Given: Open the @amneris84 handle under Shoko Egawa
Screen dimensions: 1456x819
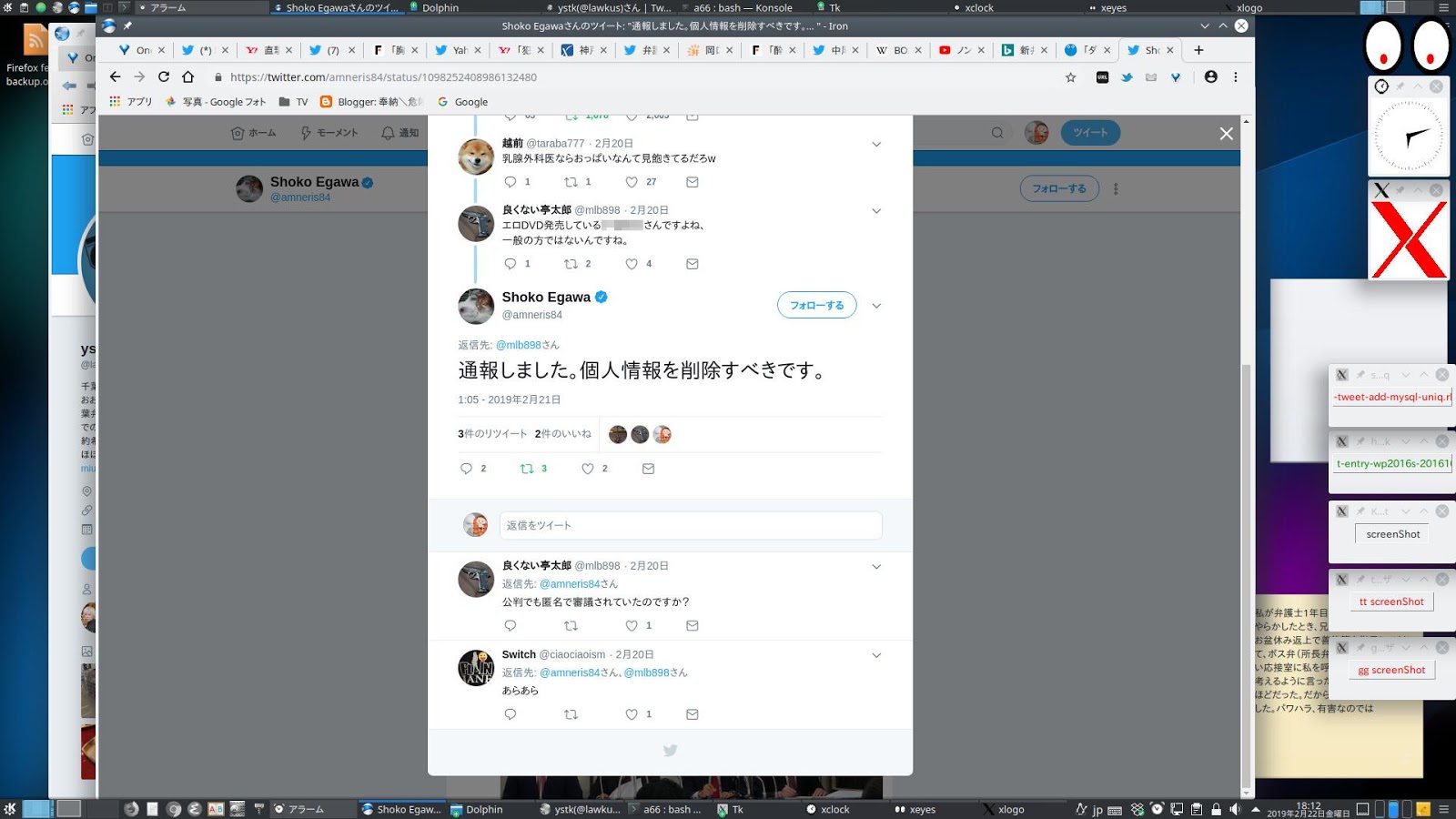Looking at the screenshot, I should (532, 315).
